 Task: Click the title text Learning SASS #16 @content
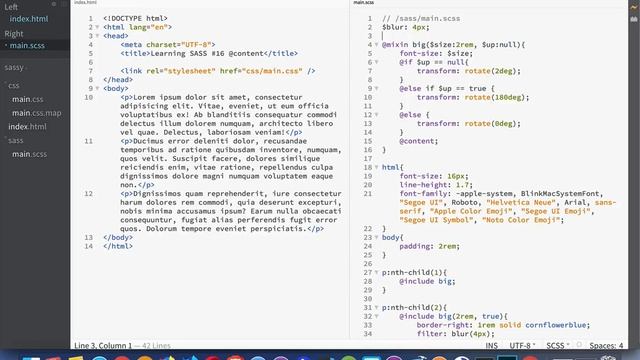click(x=207, y=53)
